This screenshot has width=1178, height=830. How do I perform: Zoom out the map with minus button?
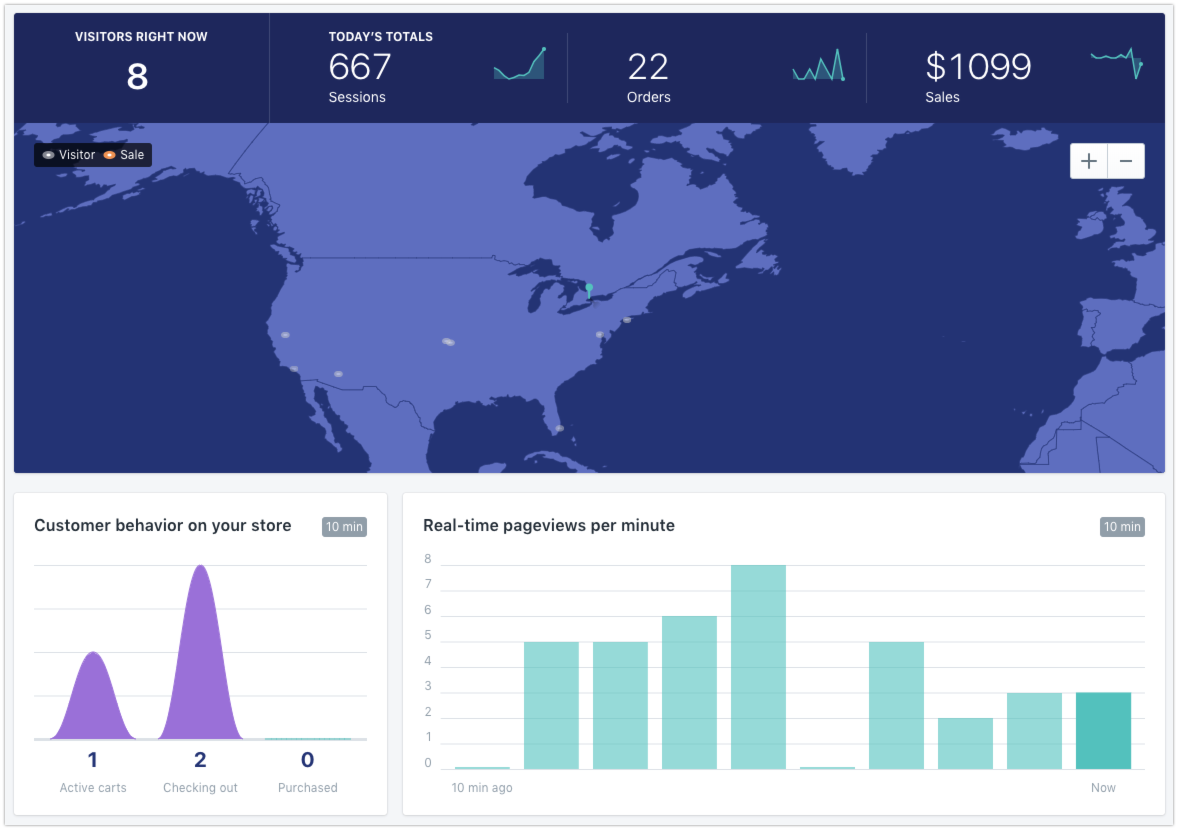[x=1126, y=161]
